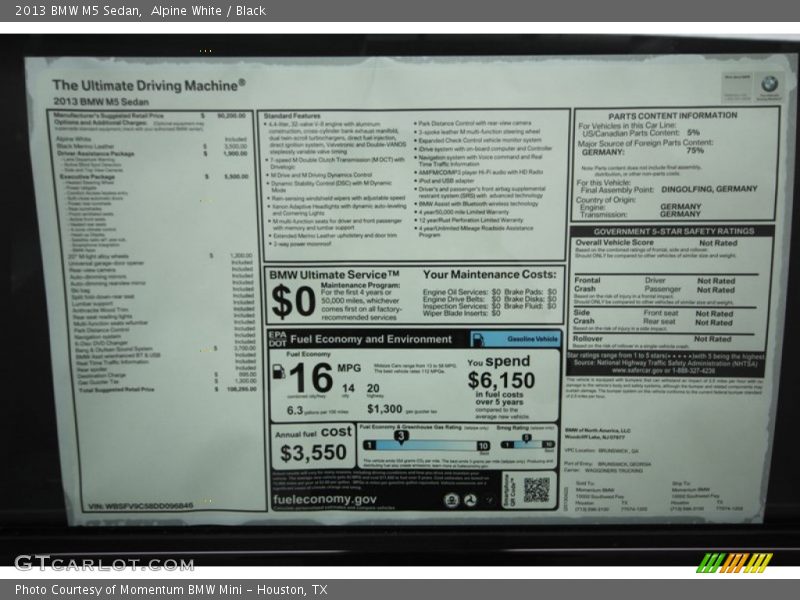Viewport: 800px width, 600px height.
Task: Click the page title '2013 BMW M5 Sedan, Alpine White / Black'
Action: 140,11
